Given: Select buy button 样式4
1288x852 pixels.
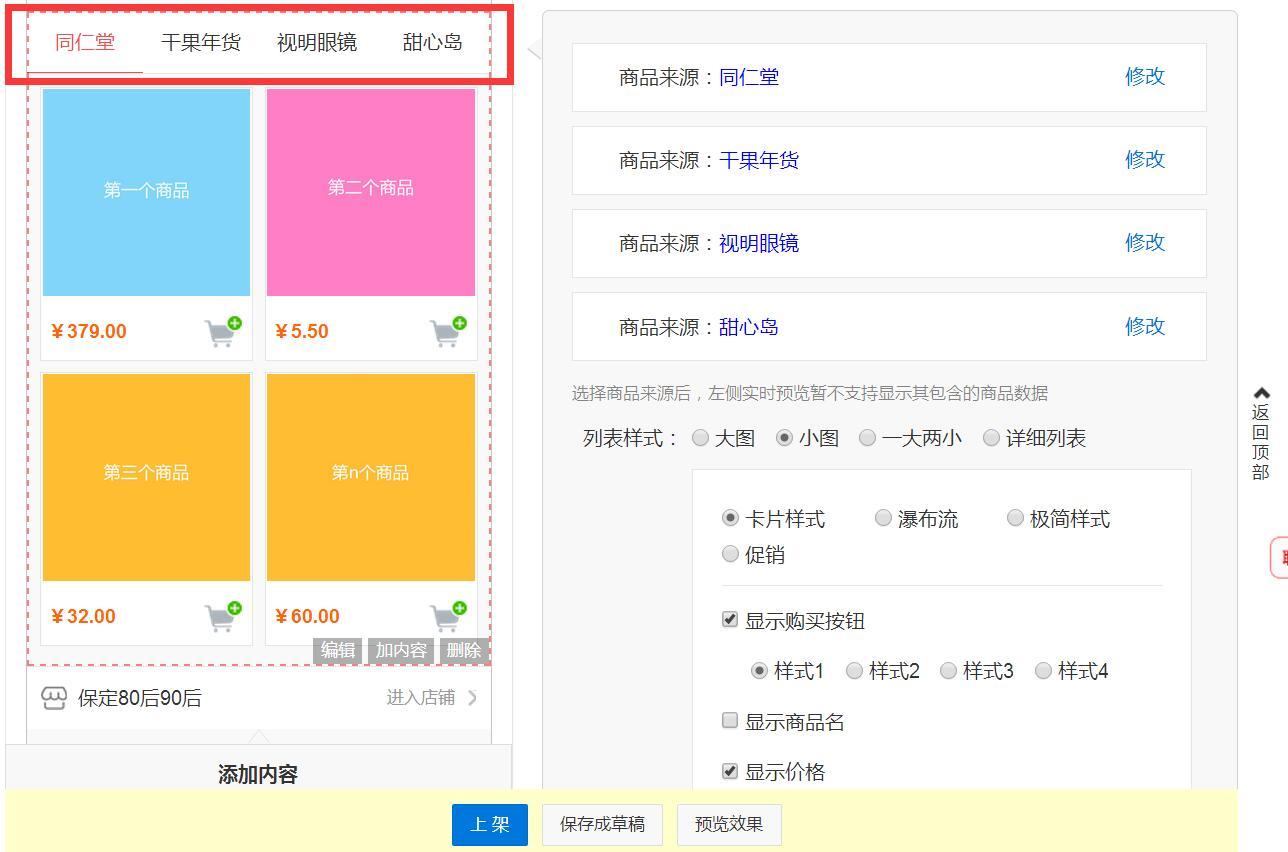Looking at the screenshot, I should click(1044, 670).
